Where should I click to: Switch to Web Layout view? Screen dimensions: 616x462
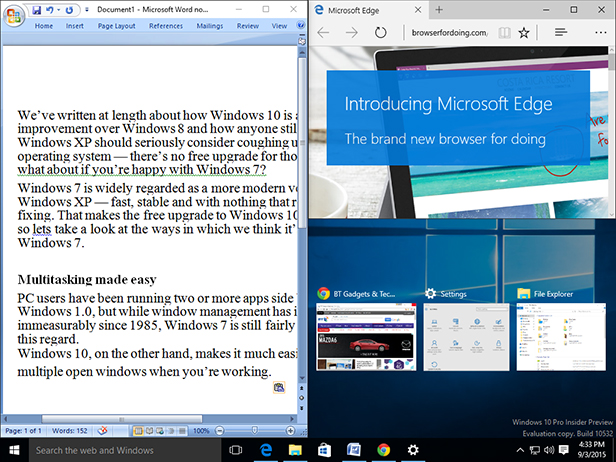[x=160, y=431]
